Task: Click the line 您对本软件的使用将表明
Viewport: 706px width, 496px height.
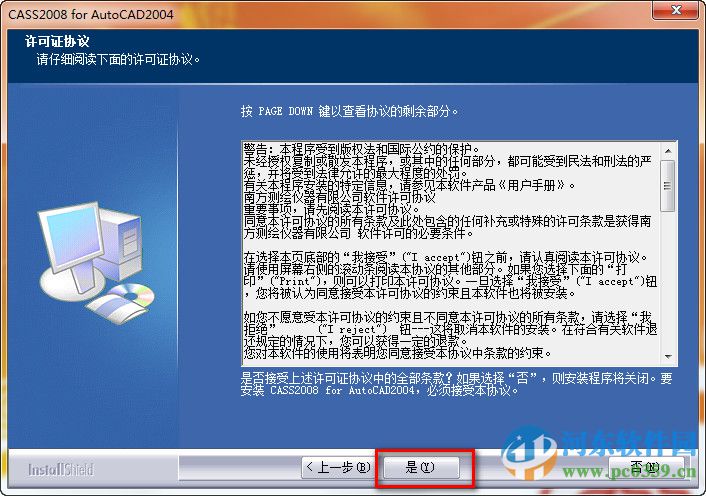Action: (397, 353)
